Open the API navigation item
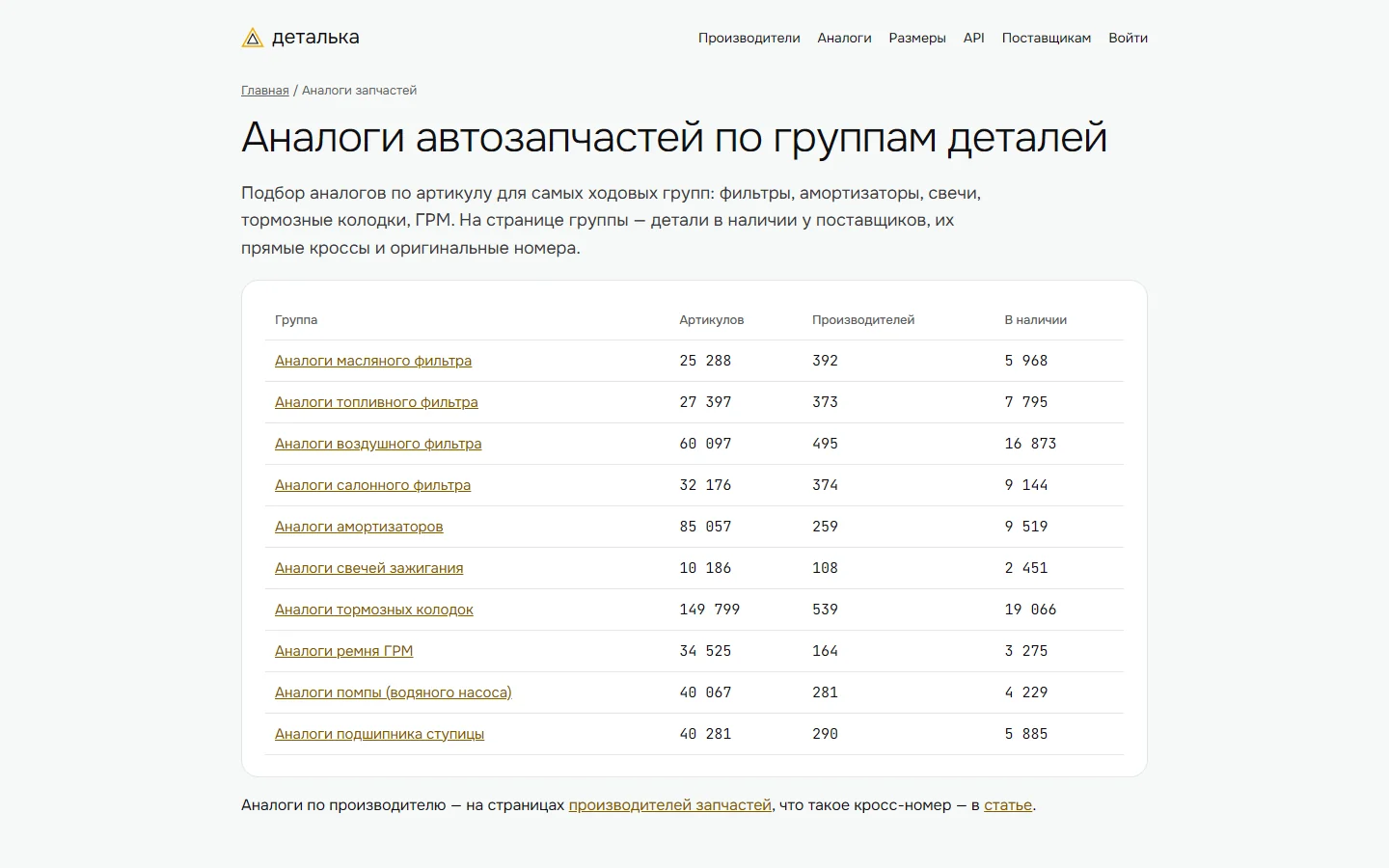This screenshot has height=868, width=1389. (x=974, y=38)
